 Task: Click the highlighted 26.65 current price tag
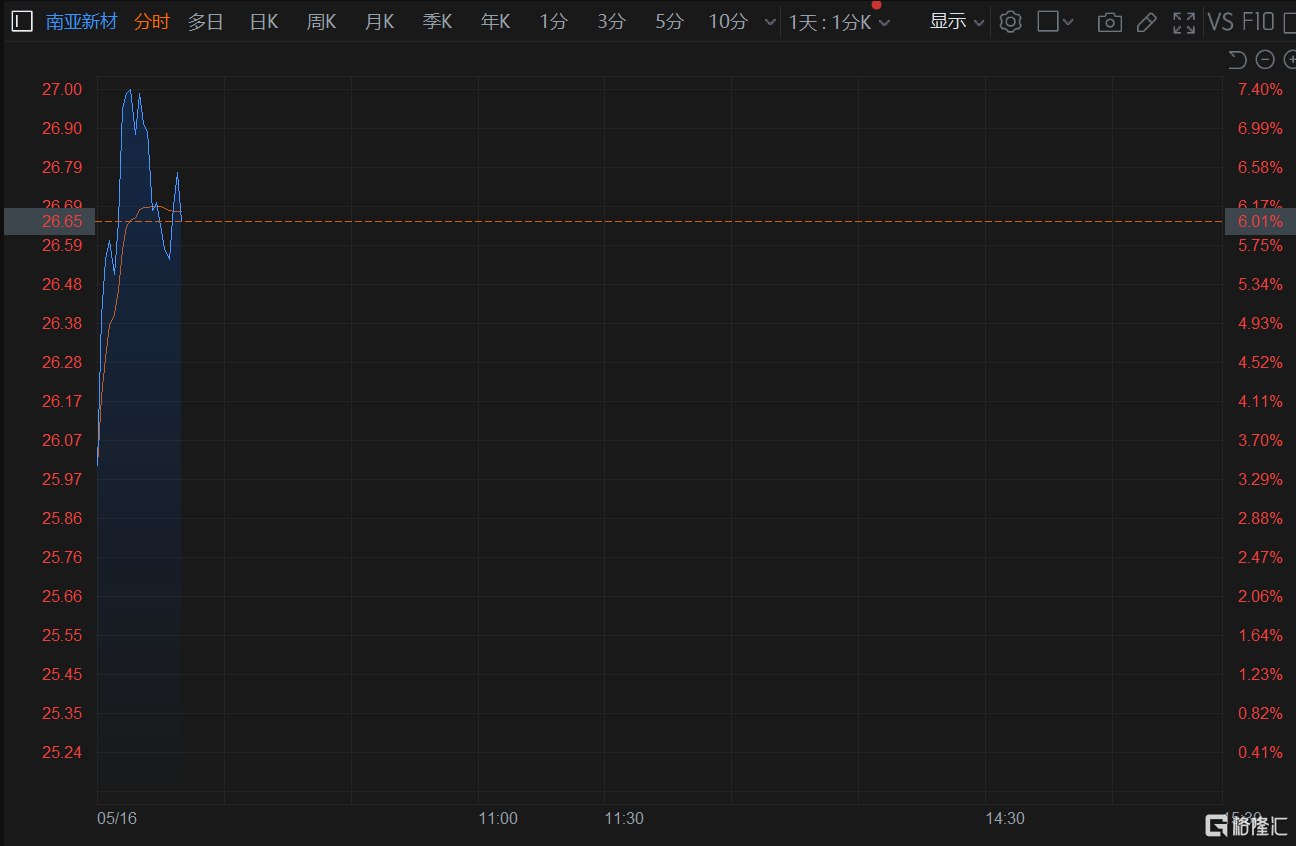tap(50, 221)
